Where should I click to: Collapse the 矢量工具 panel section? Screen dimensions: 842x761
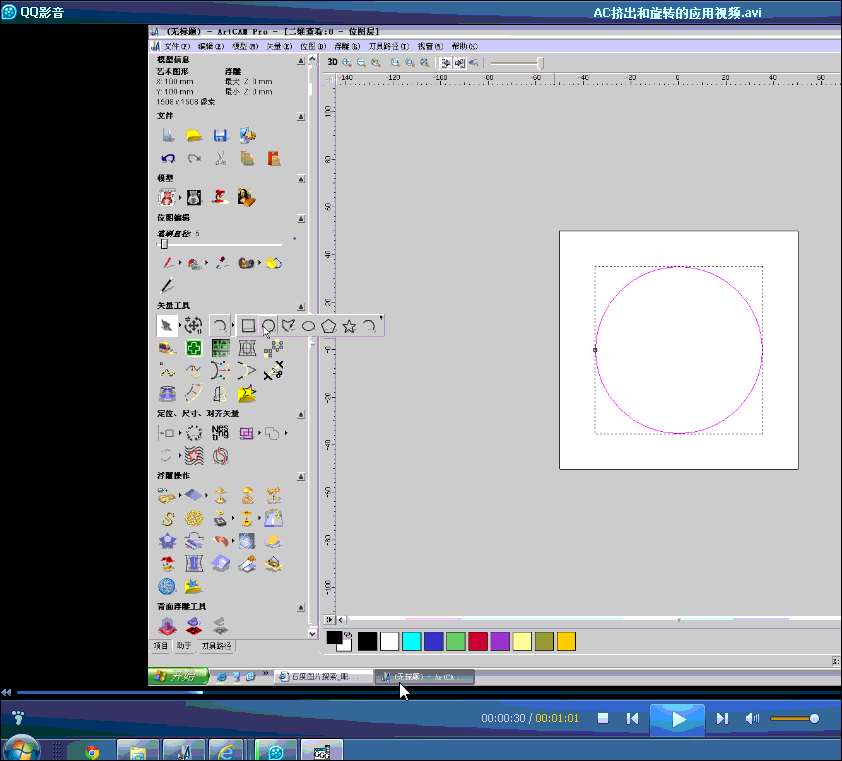tap(301, 306)
